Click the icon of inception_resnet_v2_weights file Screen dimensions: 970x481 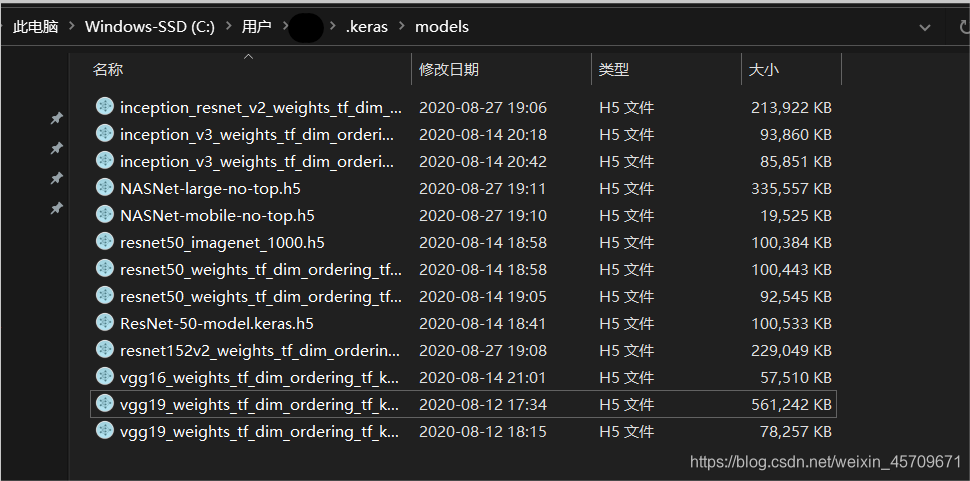coord(105,106)
